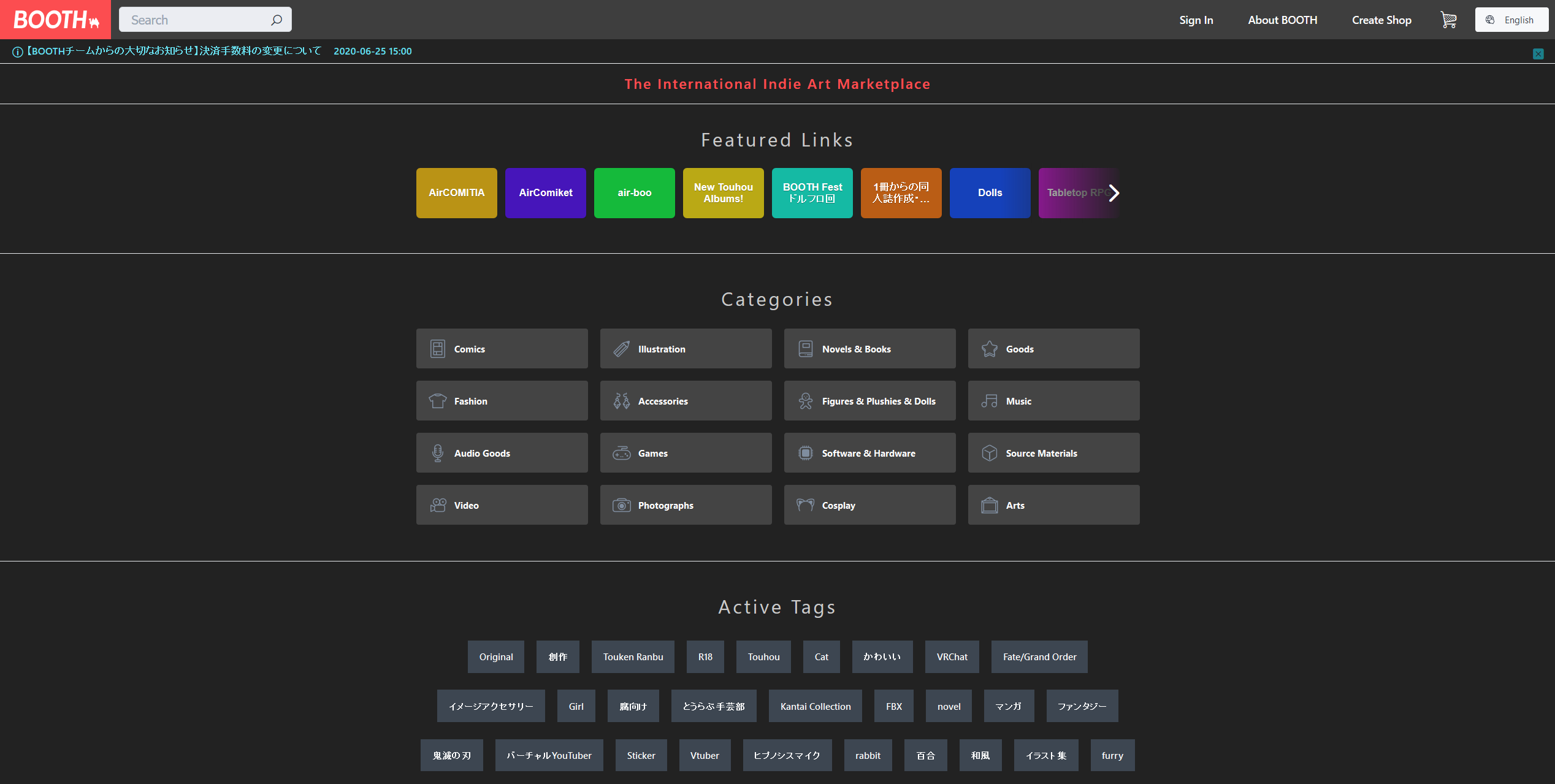This screenshot has width=1555, height=784.
Task: Advance featured links with right chevron
Action: [1114, 193]
